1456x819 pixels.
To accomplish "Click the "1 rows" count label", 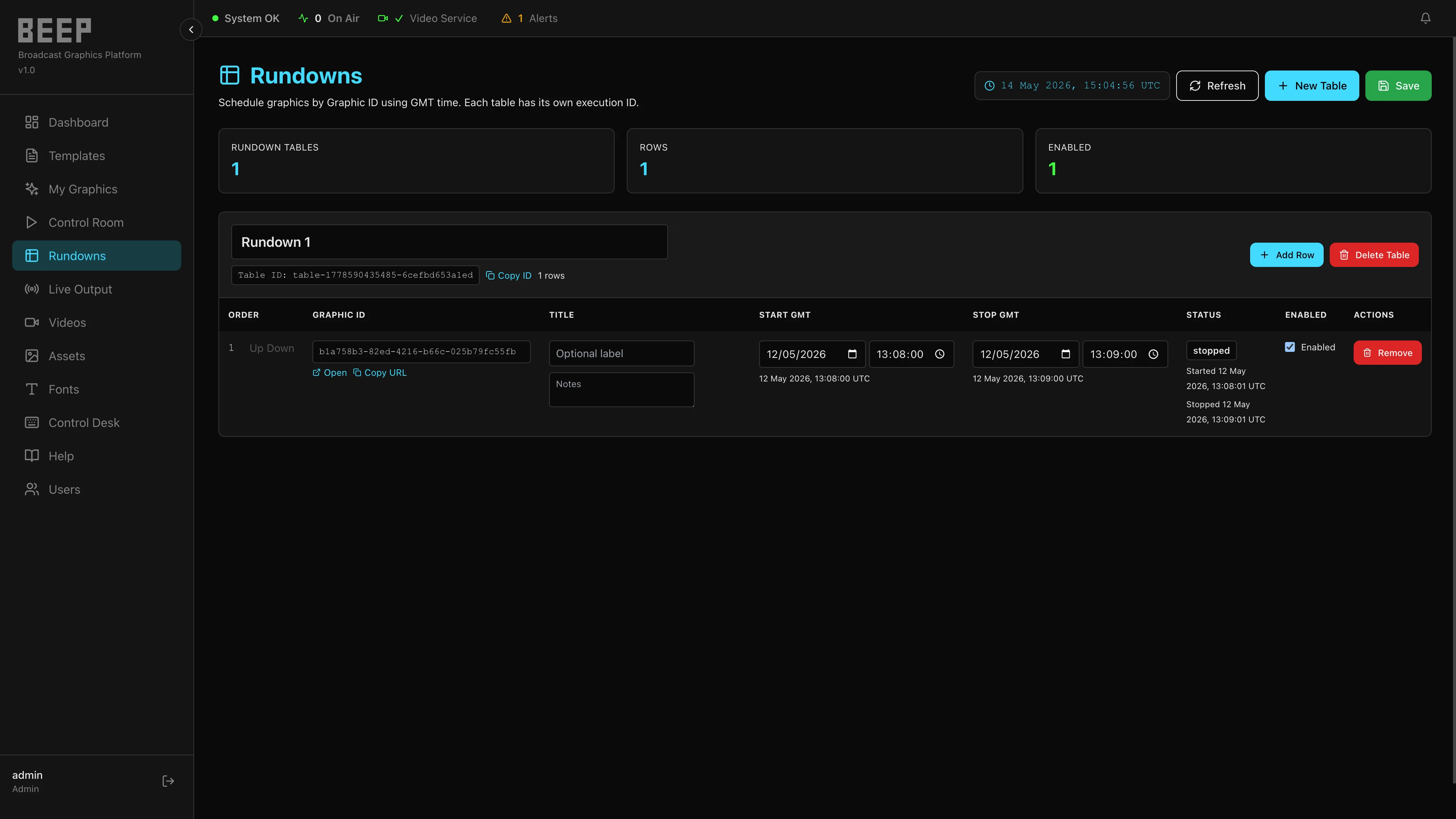I will coord(551,275).
